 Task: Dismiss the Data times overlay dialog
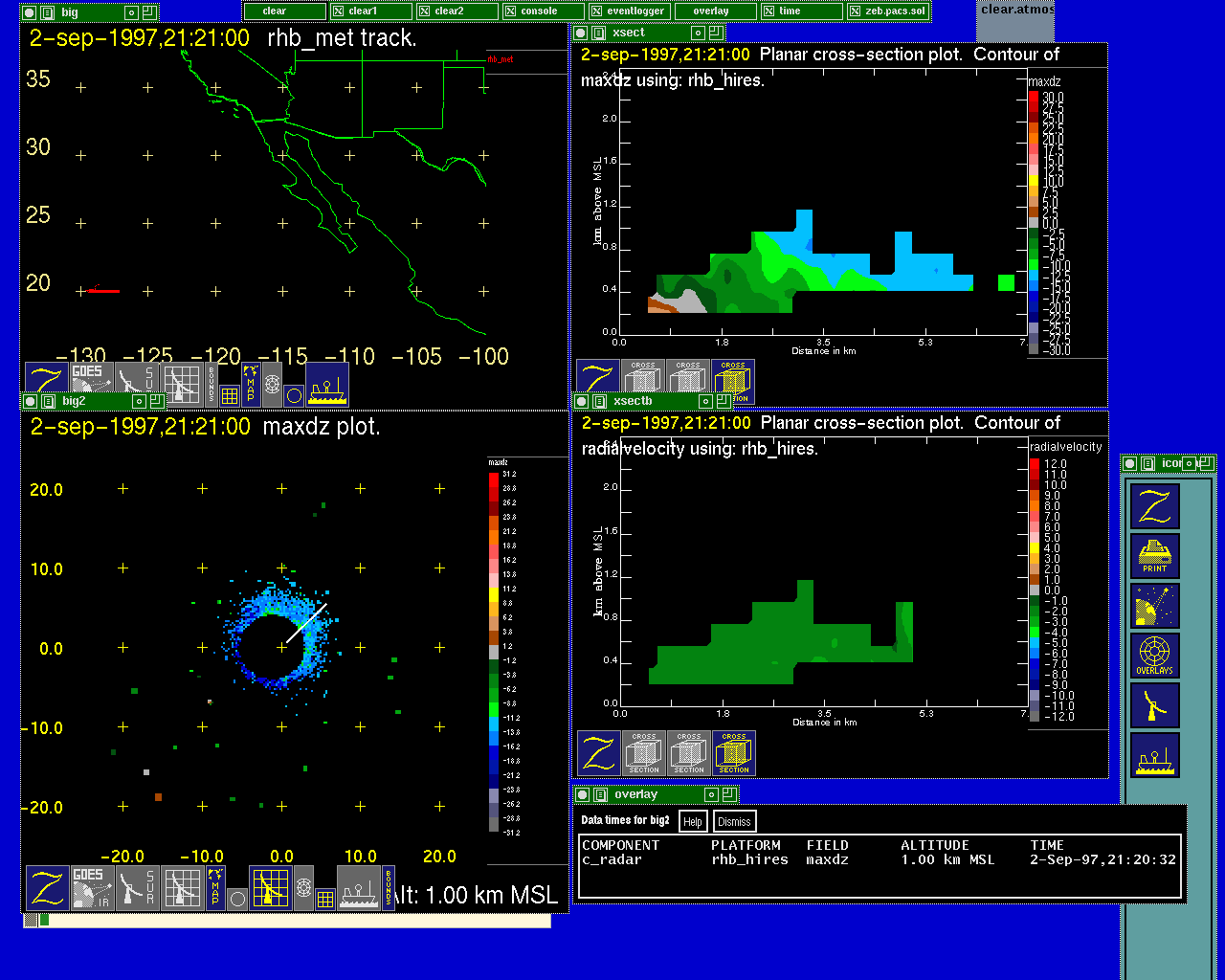coord(734,821)
